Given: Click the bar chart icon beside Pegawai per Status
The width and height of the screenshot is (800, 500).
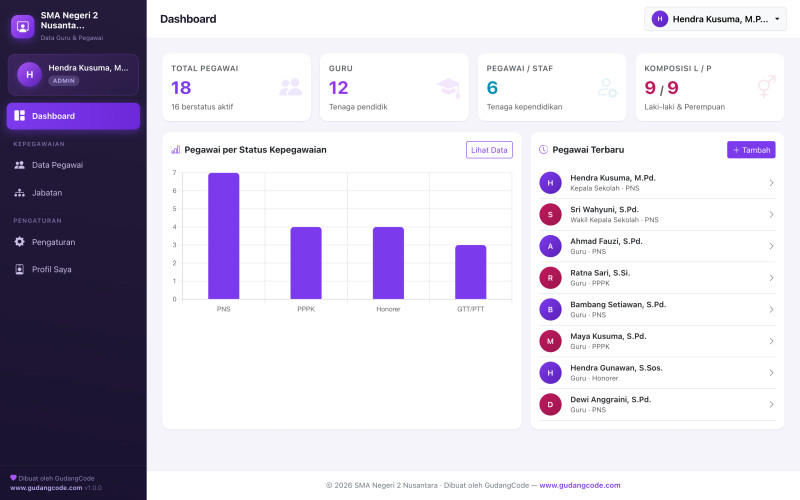Looking at the screenshot, I should (x=176, y=149).
